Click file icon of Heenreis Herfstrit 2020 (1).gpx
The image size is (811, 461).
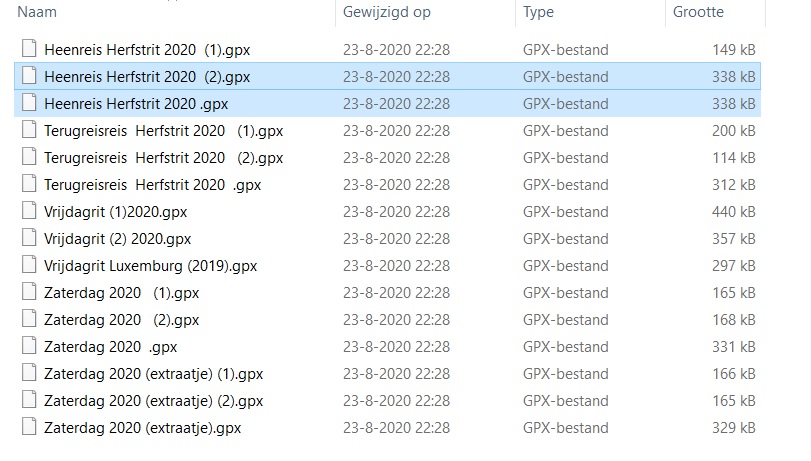pos(29,49)
